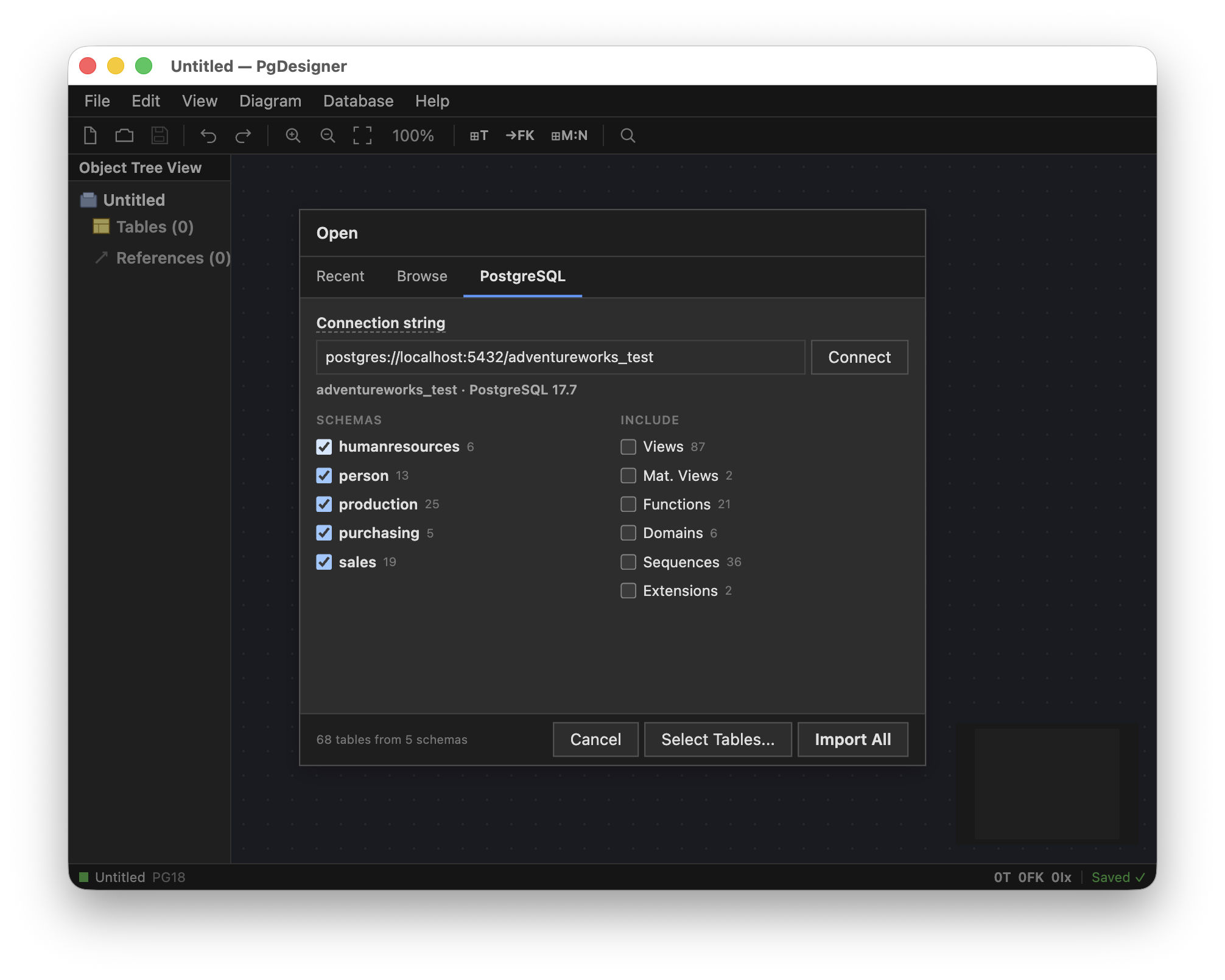Screen dimensions: 1225x980
Task: Select the PostgreSQL tab
Action: click(x=522, y=276)
